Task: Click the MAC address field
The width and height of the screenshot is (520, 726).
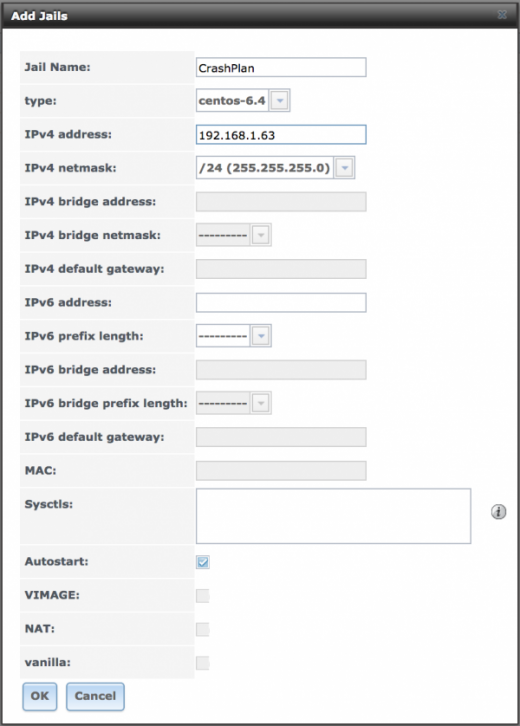Action: pos(281,471)
